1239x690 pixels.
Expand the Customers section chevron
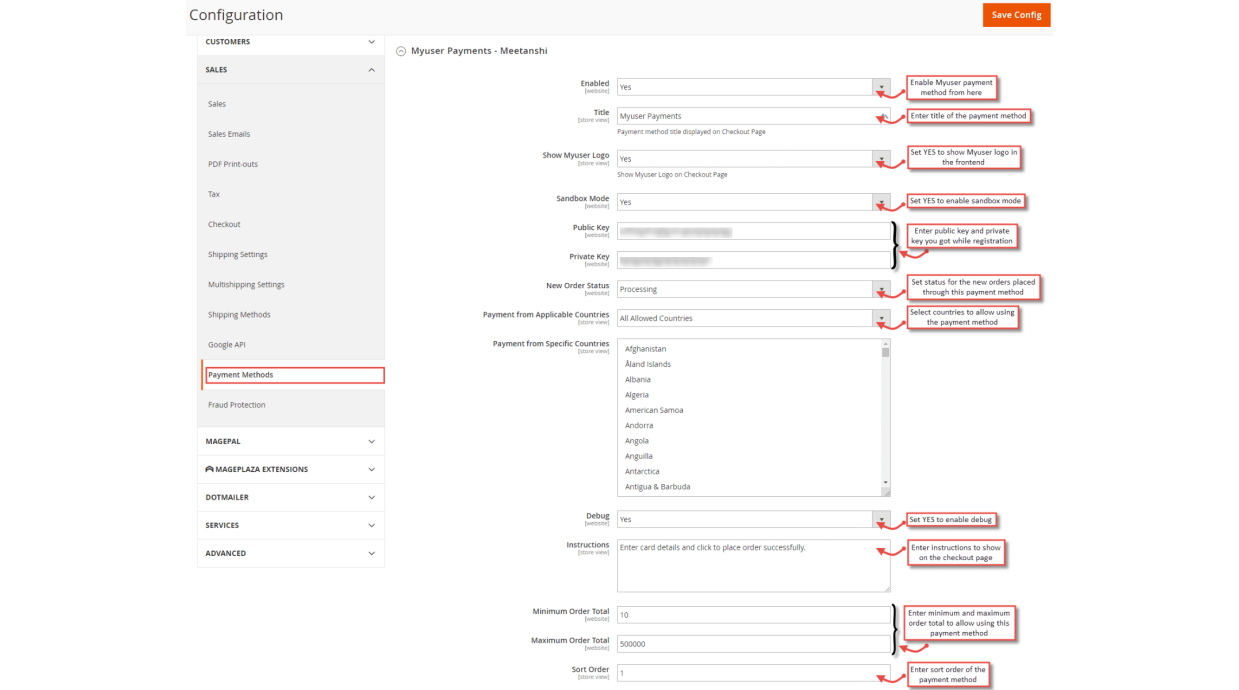click(371, 42)
